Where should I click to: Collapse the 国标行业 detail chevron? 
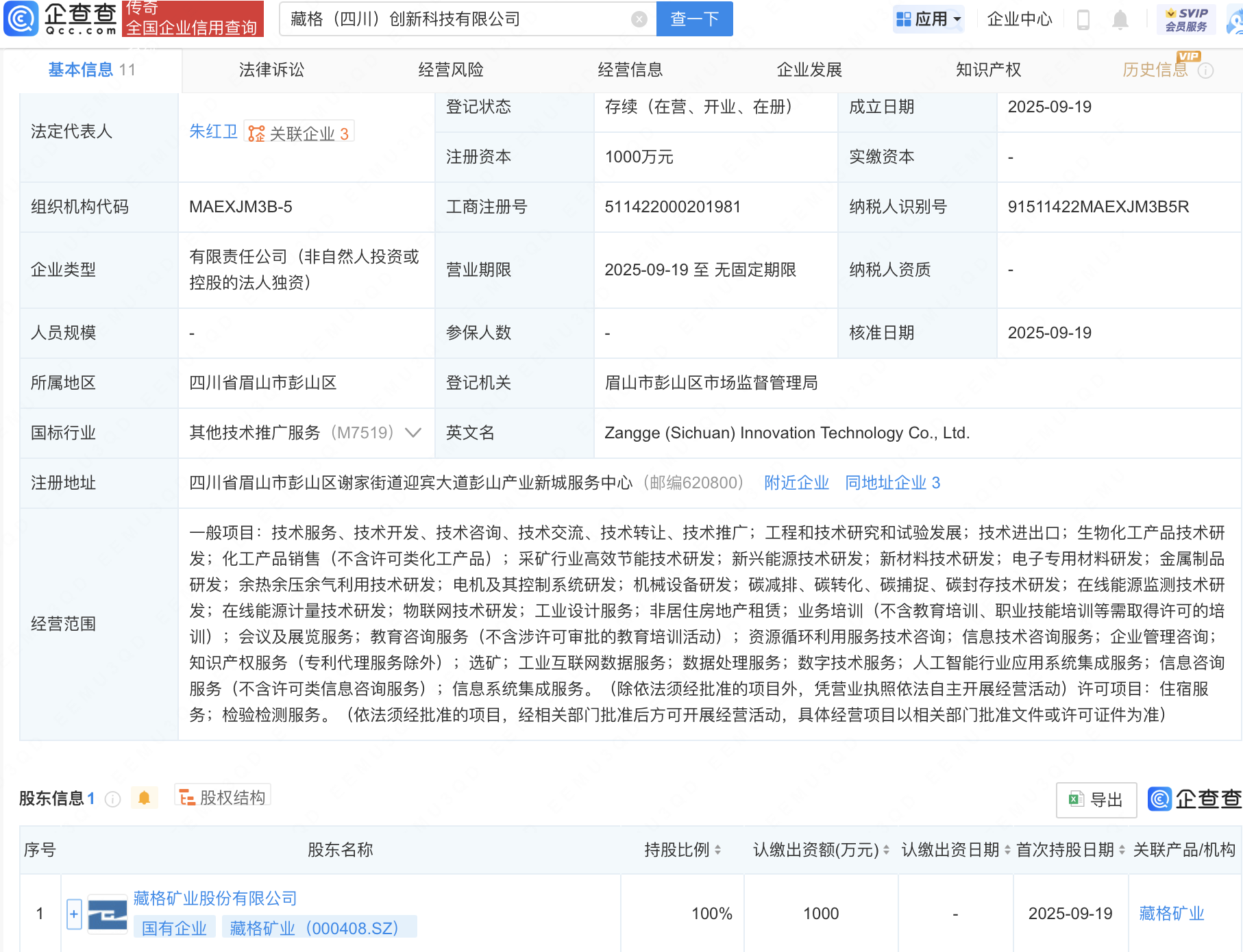[413, 433]
